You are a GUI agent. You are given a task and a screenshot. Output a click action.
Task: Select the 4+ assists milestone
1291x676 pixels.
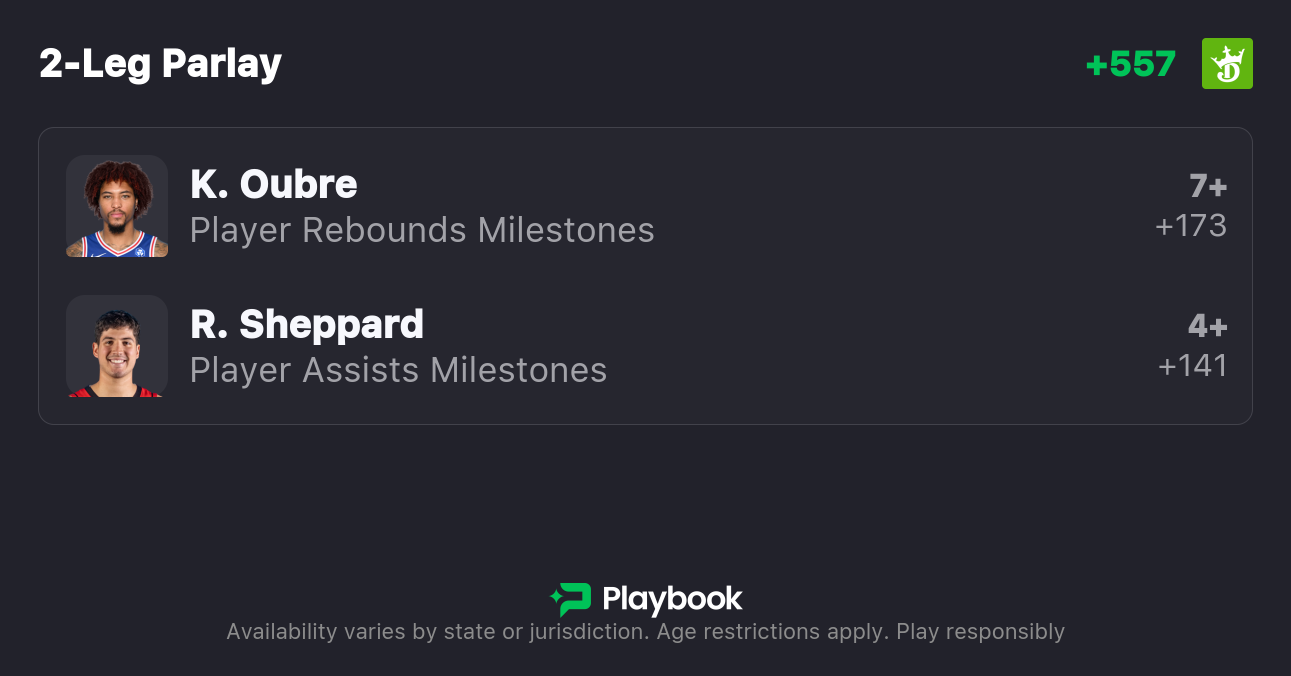click(1207, 326)
